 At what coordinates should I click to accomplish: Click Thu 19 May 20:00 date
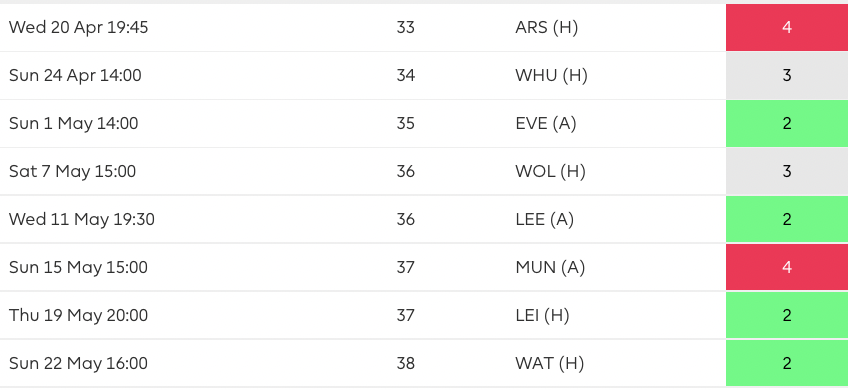click(x=78, y=315)
